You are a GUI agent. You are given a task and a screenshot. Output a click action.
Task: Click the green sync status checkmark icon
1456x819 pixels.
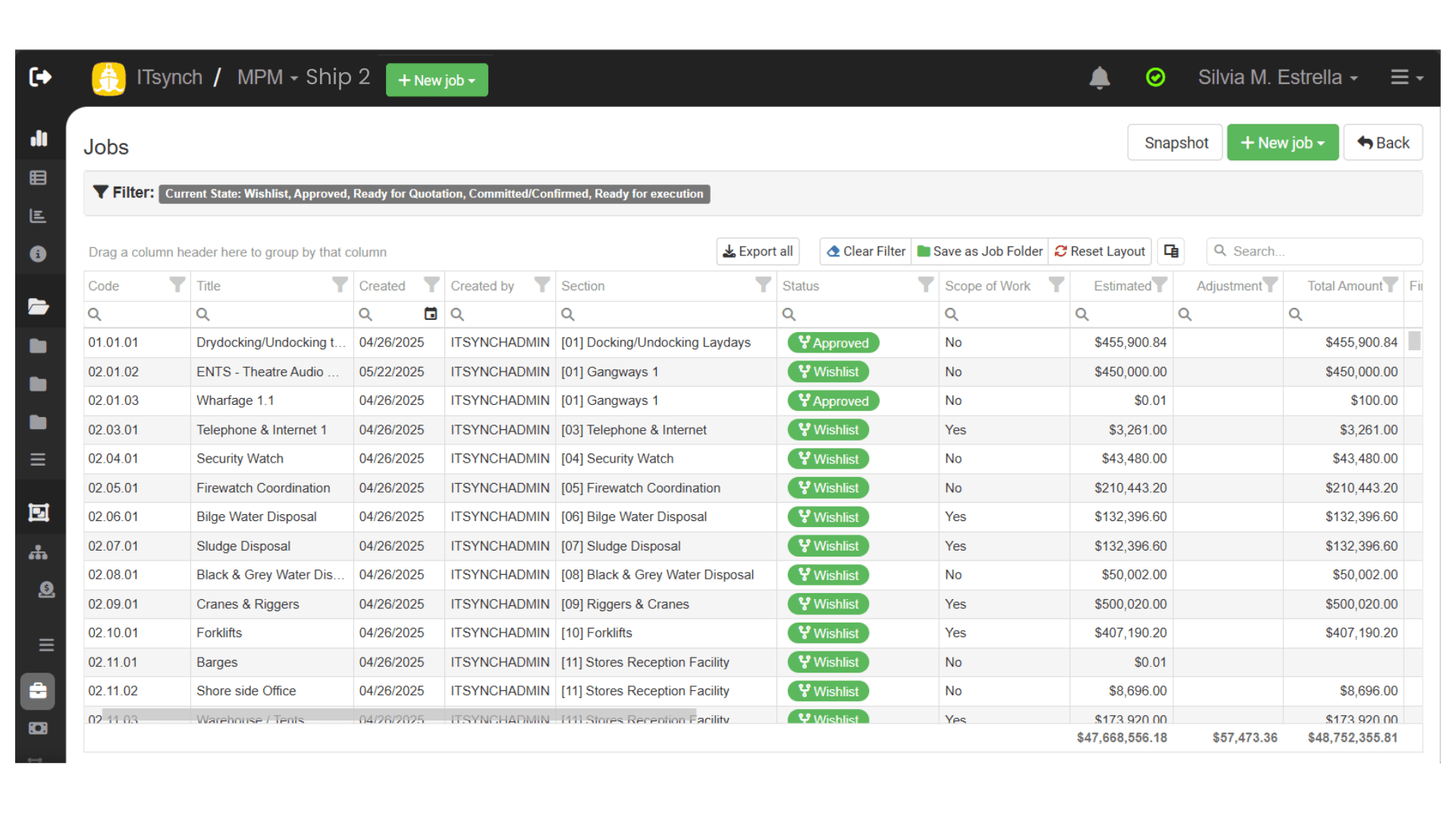click(1155, 77)
